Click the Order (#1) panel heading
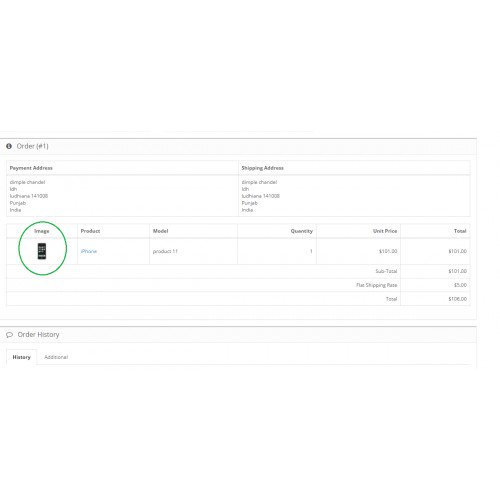Screen dimensions: 500x500 [x=33, y=146]
